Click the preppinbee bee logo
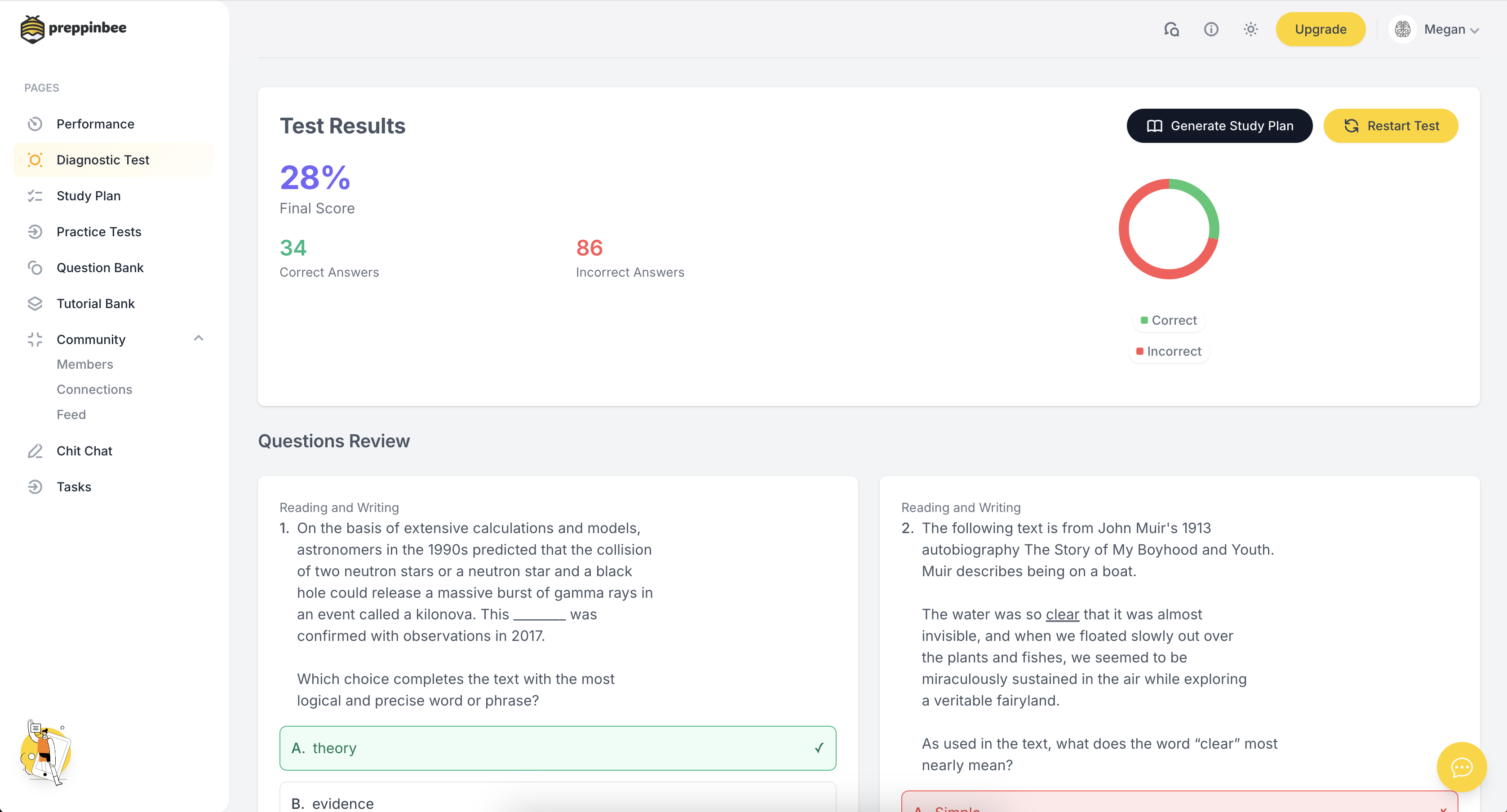Image resolution: width=1507 pixels, height=812 pixels. 32,29
